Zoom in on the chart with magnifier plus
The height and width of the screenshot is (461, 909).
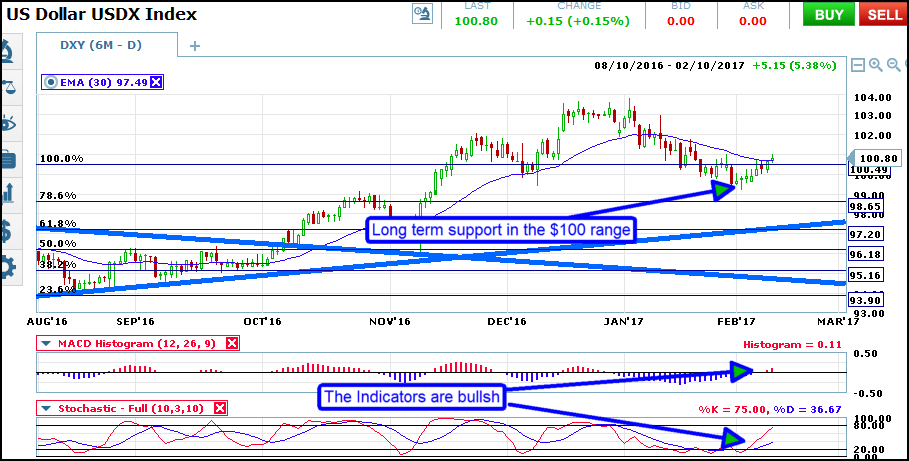875,65
